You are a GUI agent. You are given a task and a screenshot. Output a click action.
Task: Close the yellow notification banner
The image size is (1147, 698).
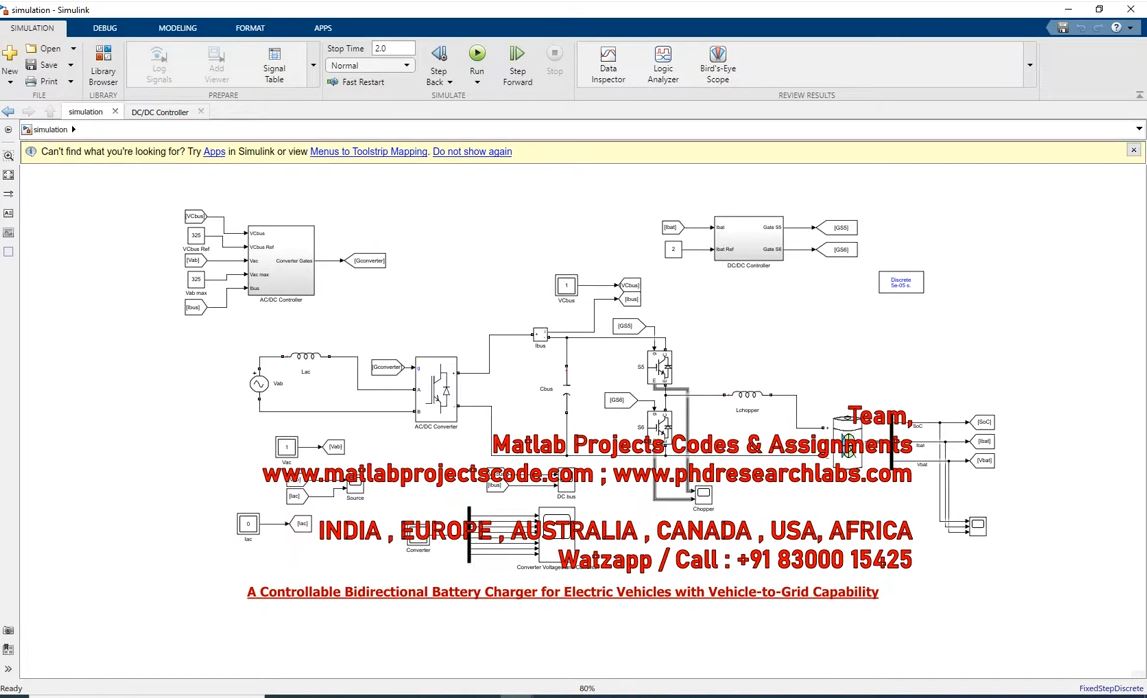pyautogui.click(x=1133, y=150)
